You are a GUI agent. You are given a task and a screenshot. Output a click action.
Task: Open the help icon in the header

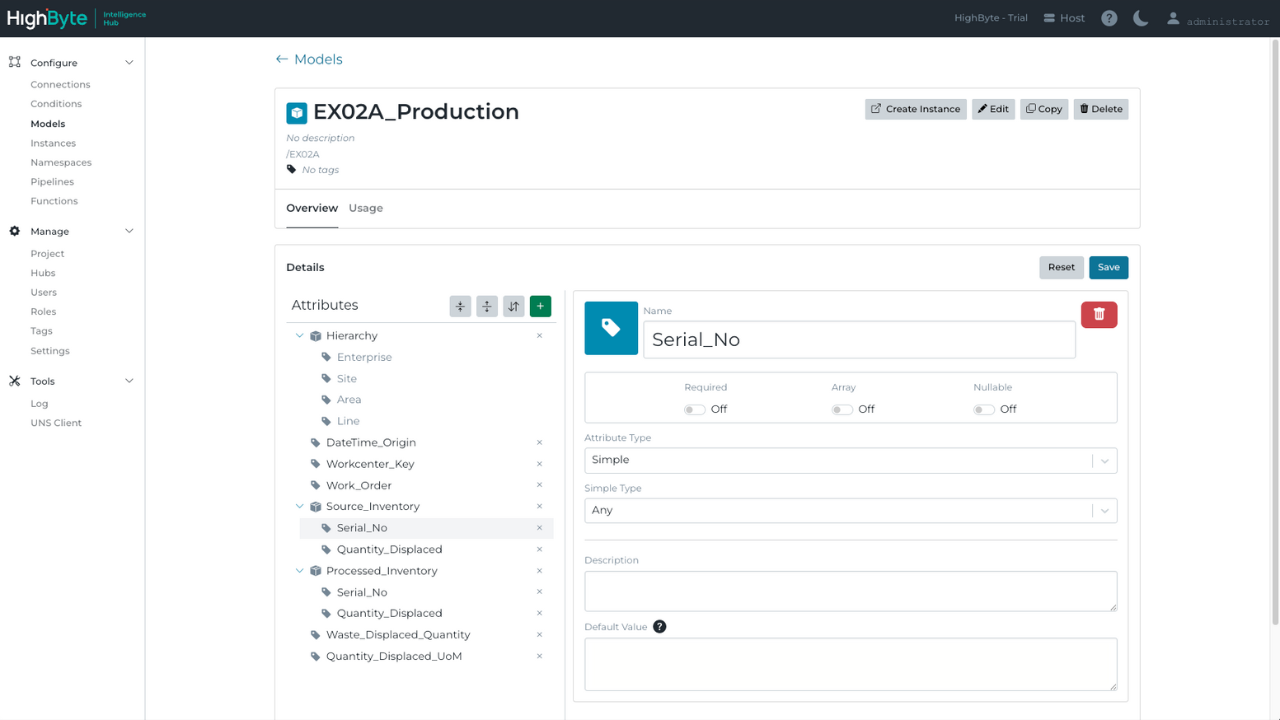(x=1108, y=18)
